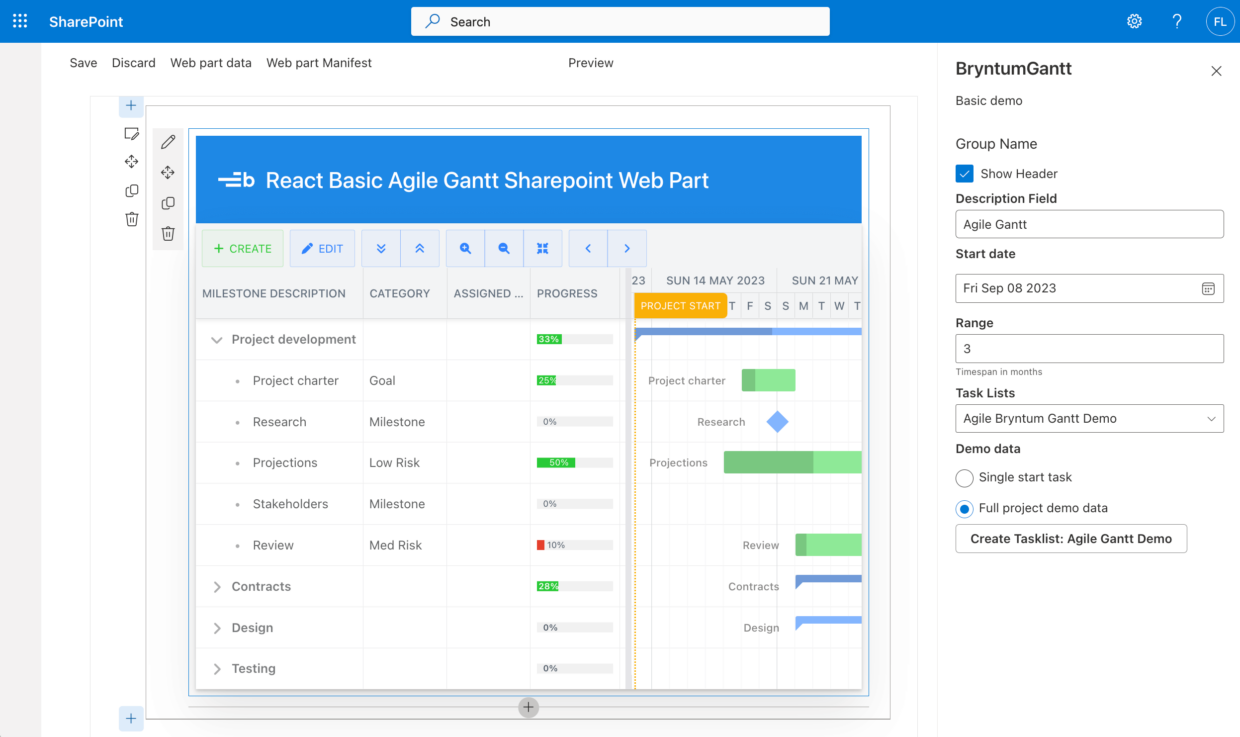Duplicate the web part with the copy icon
This screenshot has height=737, width=1240.
pyautogui.click(x=167, y=203)
